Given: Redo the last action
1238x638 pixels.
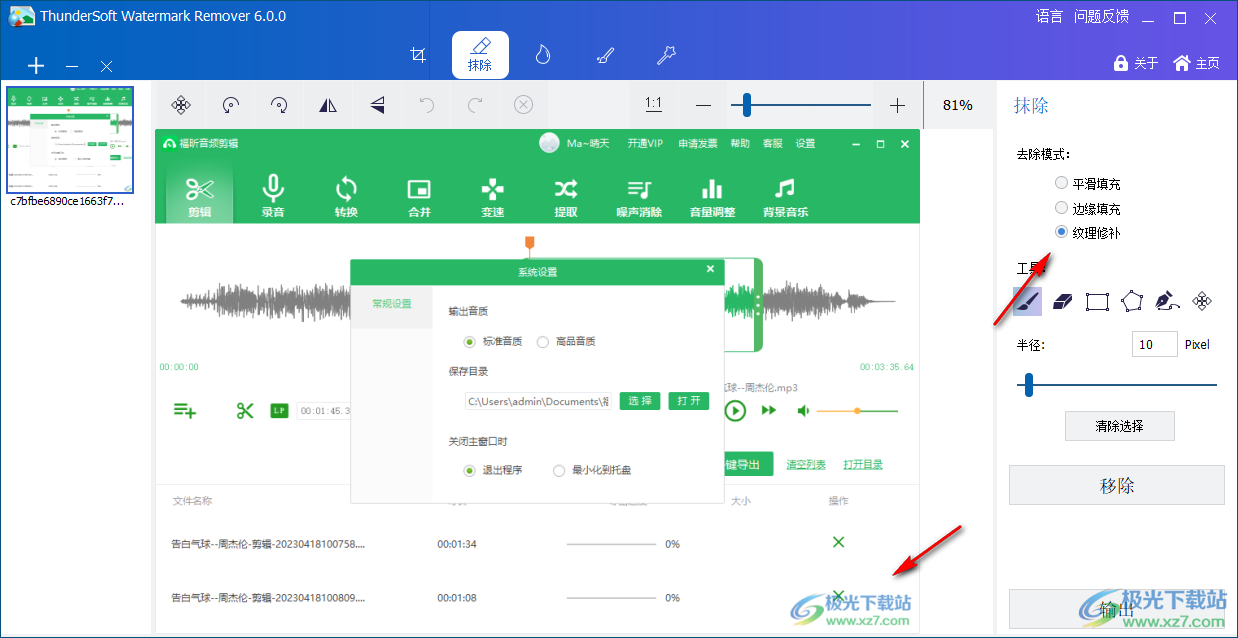Looking at the screenshot, I should click(475, 104).
